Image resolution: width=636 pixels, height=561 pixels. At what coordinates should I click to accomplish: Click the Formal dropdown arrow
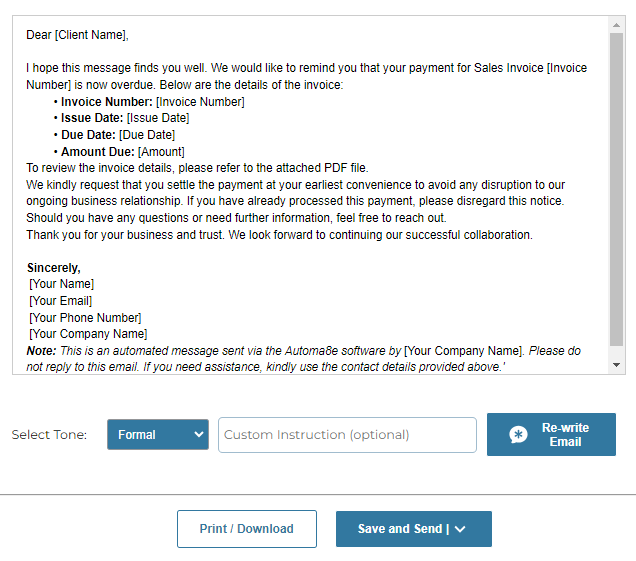(198, 434)
